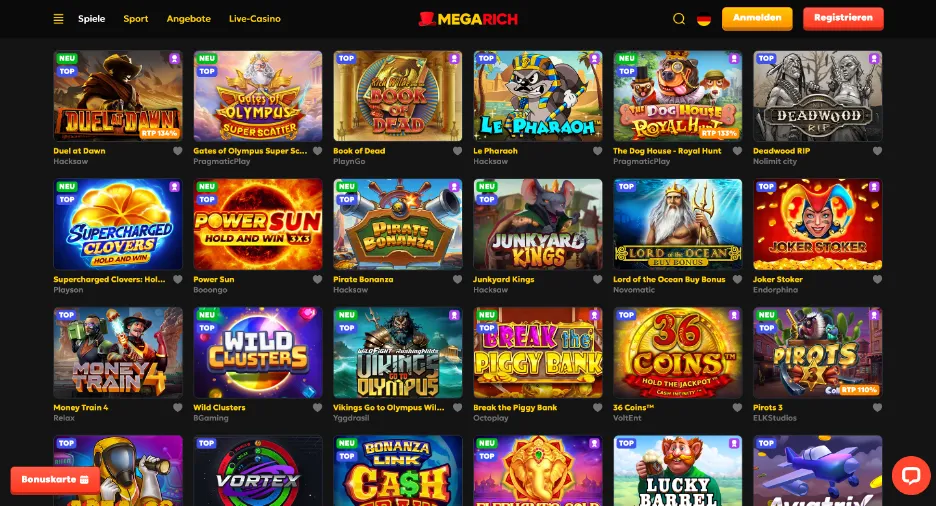Screen dimensions: 936x506
Task: Click the Registrieren button
Action: [843, 18]
